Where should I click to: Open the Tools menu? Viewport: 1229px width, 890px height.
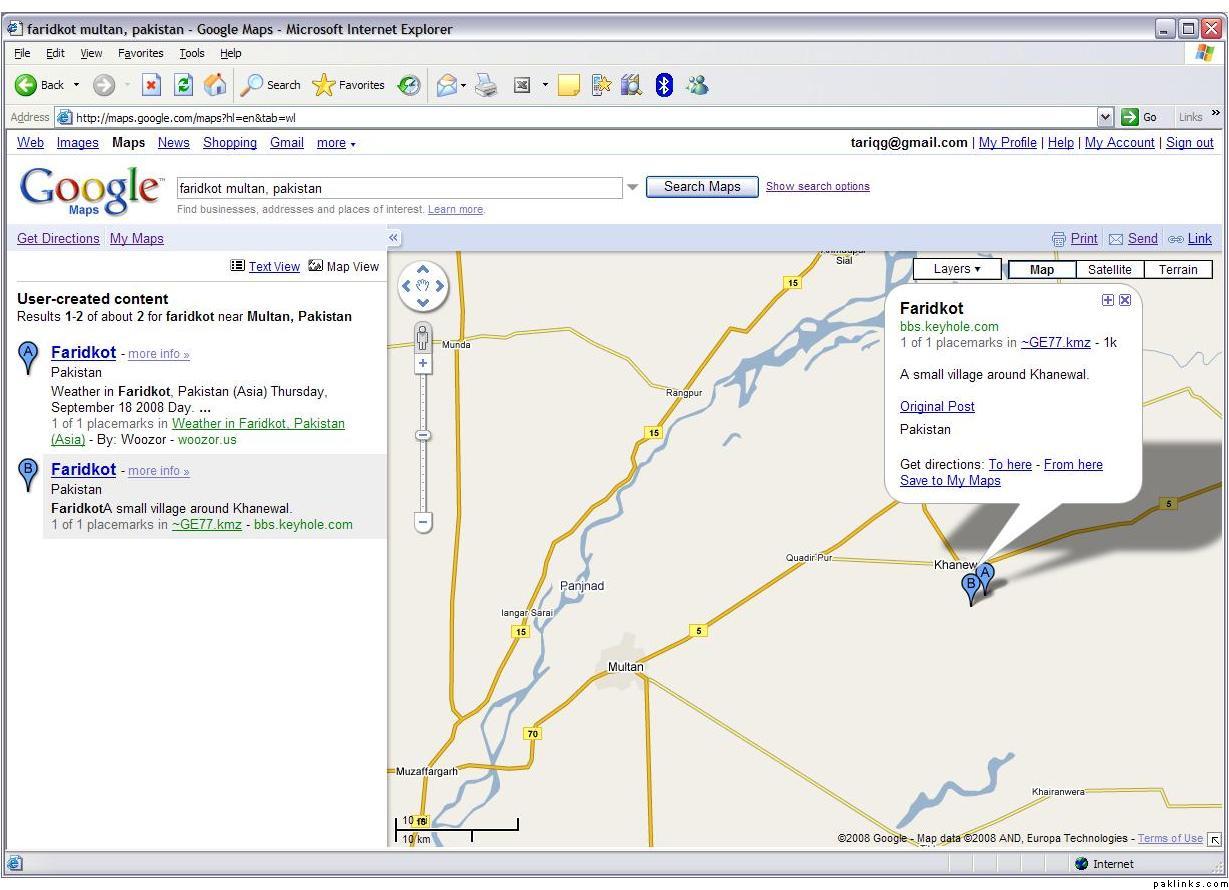pos(191,53)
